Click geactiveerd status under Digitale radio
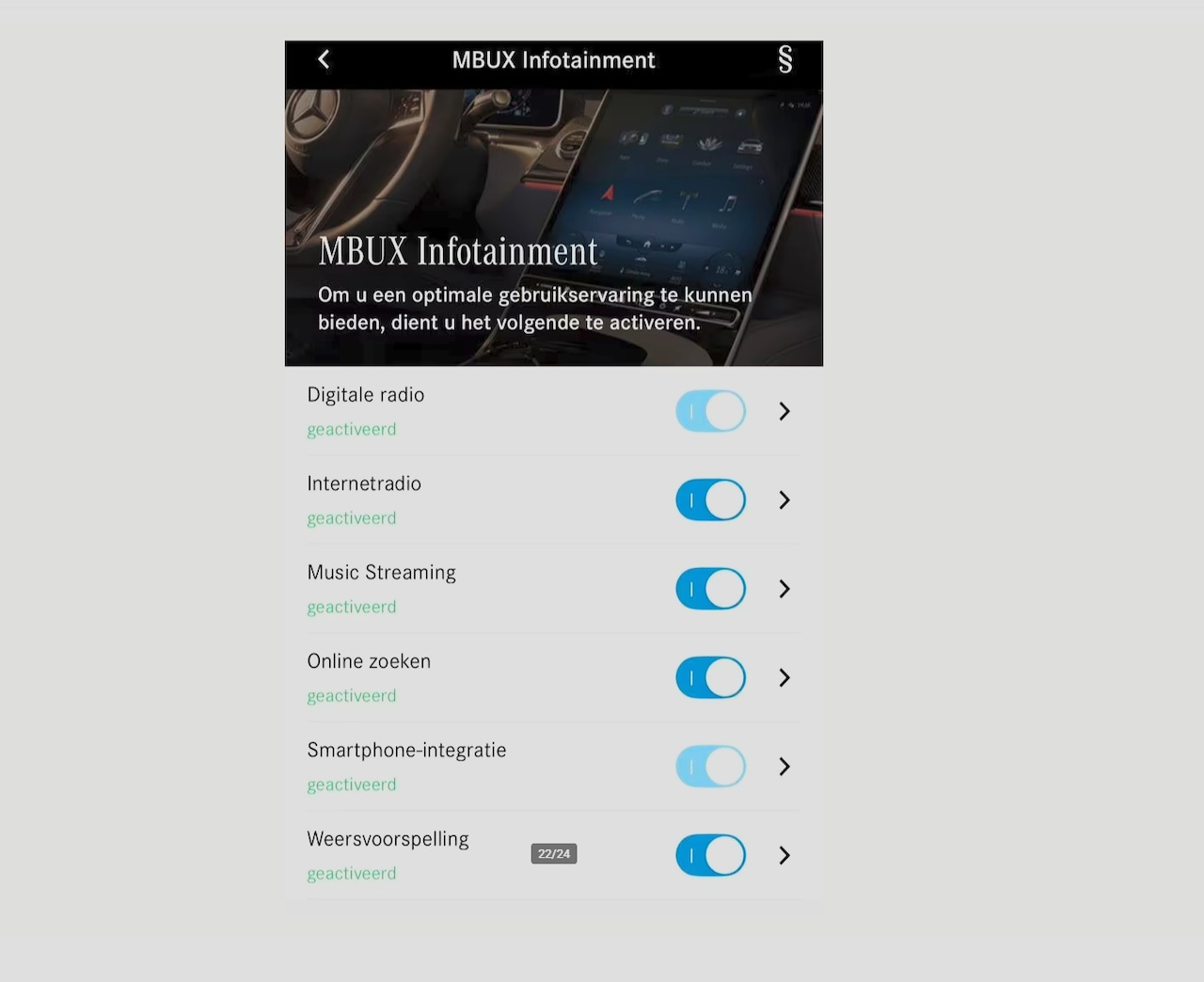Viewport: 1204px width, 982px height. coord(352,430)
